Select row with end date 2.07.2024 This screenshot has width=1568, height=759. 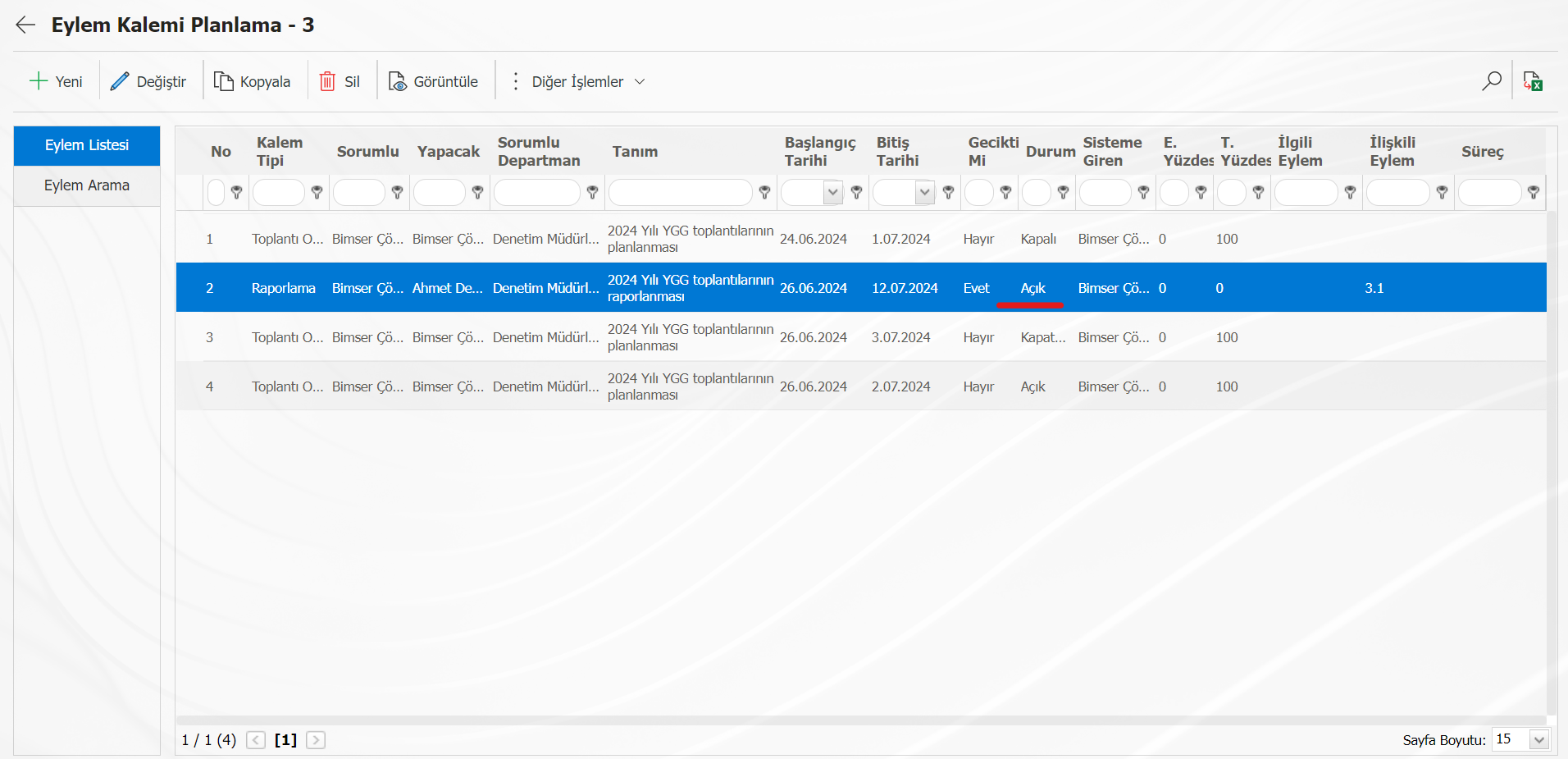pos(861,386)
